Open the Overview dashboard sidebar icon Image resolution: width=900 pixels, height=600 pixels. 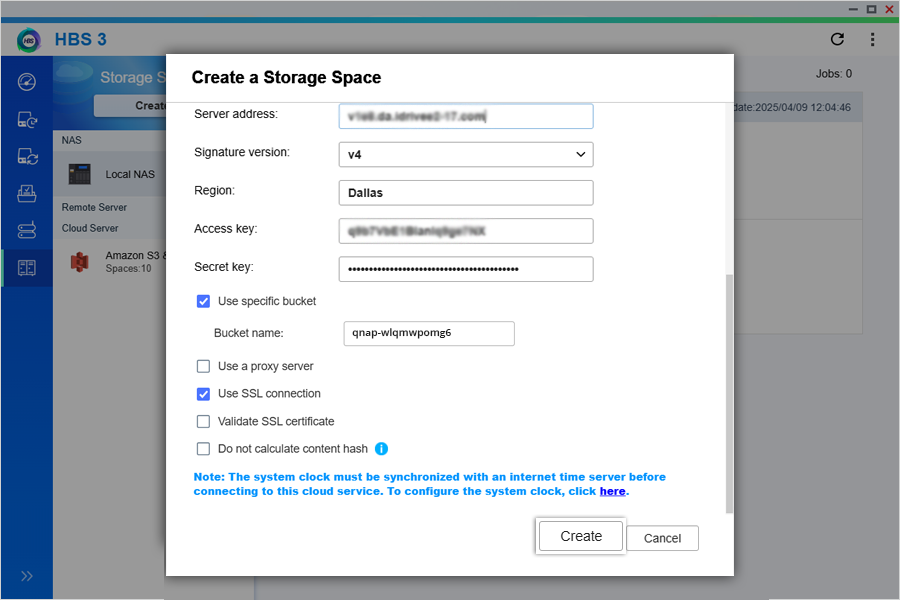(x=27, y=82)
